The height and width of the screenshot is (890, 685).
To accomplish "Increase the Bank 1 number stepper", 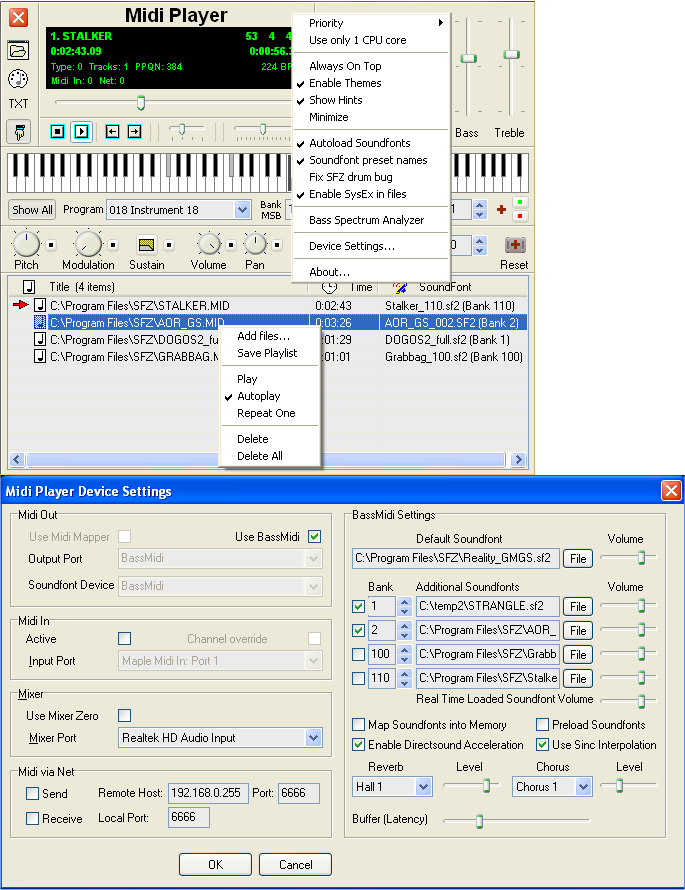I will point(404,602).
